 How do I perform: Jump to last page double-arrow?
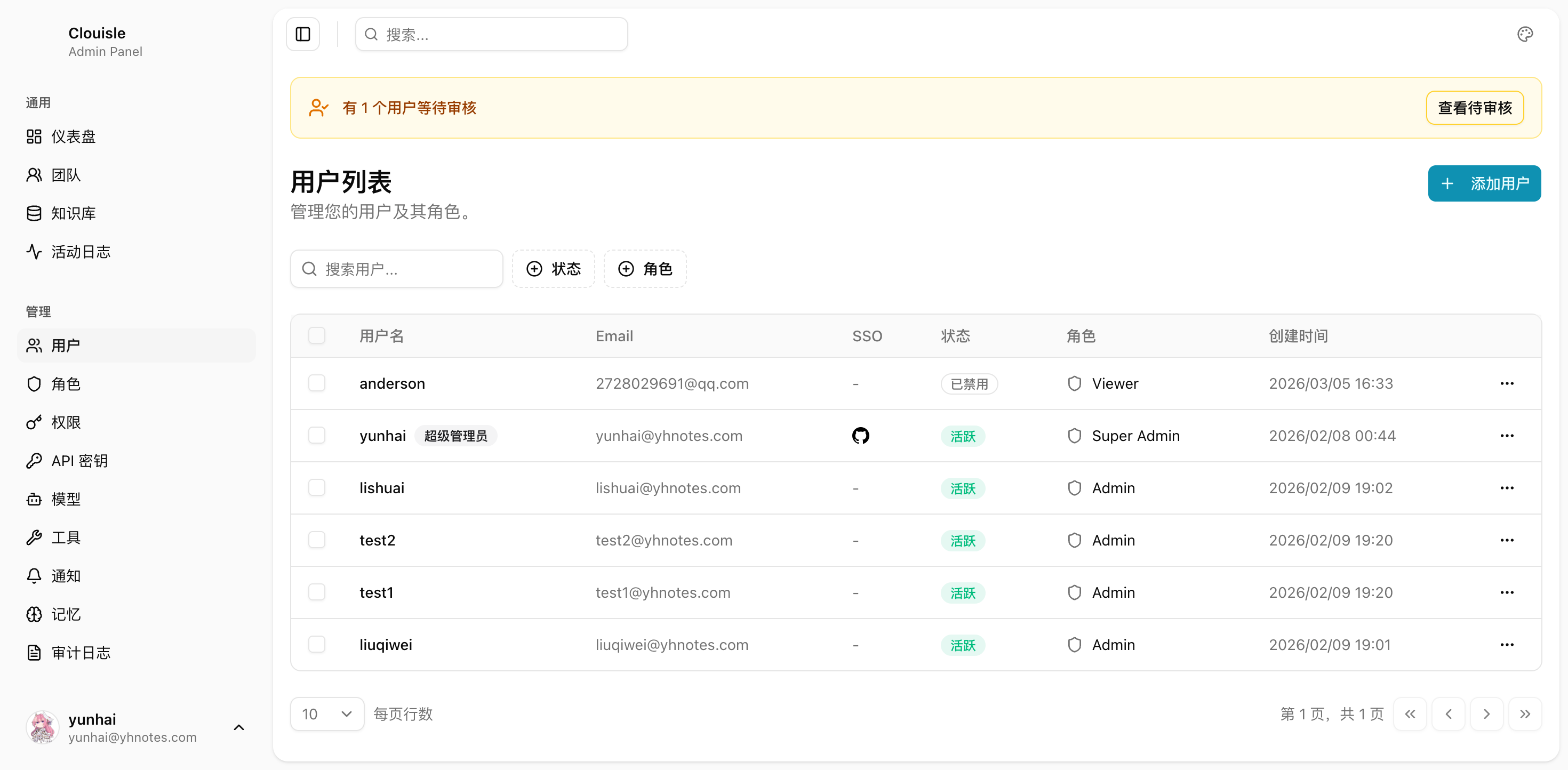coord(1524,714)
